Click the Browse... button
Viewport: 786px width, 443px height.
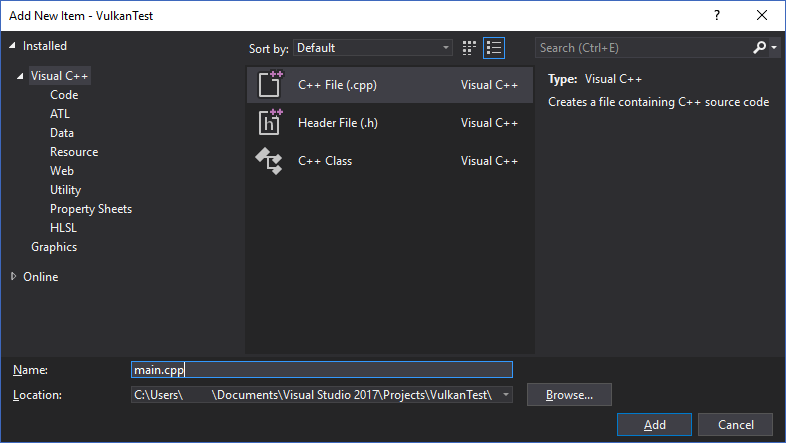pos(569,395)
